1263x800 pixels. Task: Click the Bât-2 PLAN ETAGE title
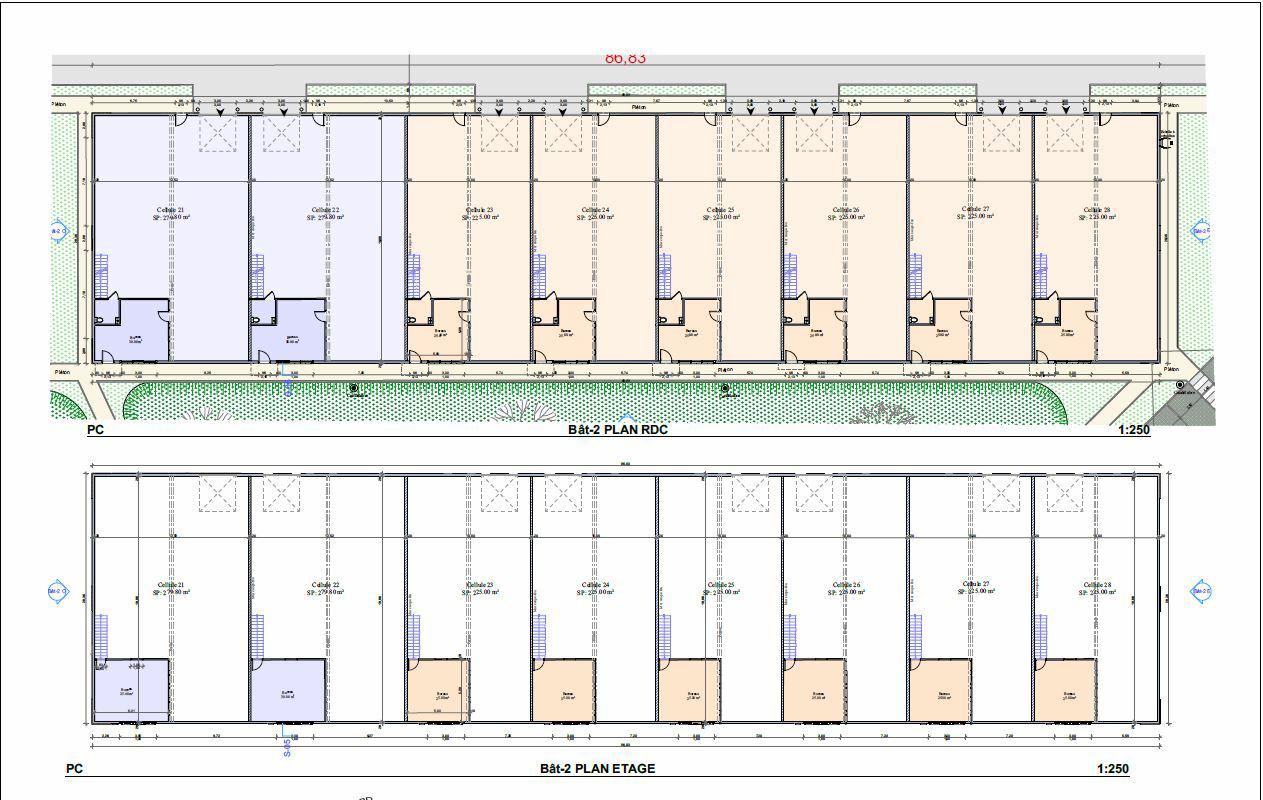click(598, 769)
